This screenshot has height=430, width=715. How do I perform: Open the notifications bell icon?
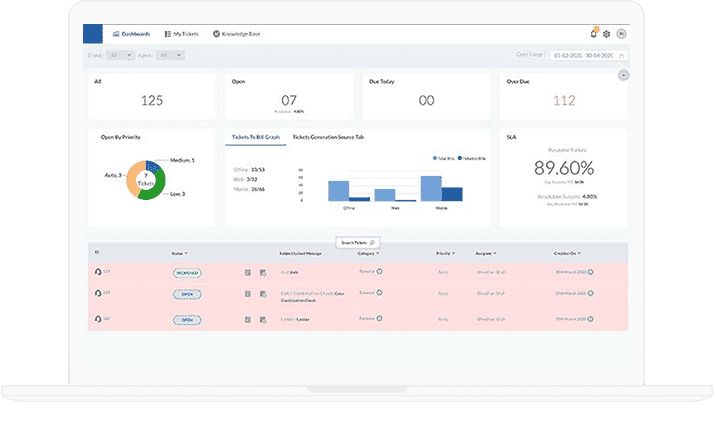pyautogui.click(x=593, y=34)
